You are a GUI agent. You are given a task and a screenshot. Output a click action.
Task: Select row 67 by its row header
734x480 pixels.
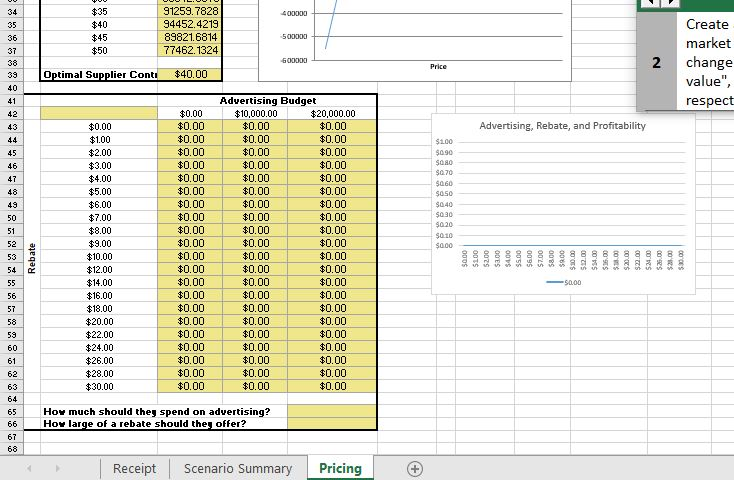point(12,436)
